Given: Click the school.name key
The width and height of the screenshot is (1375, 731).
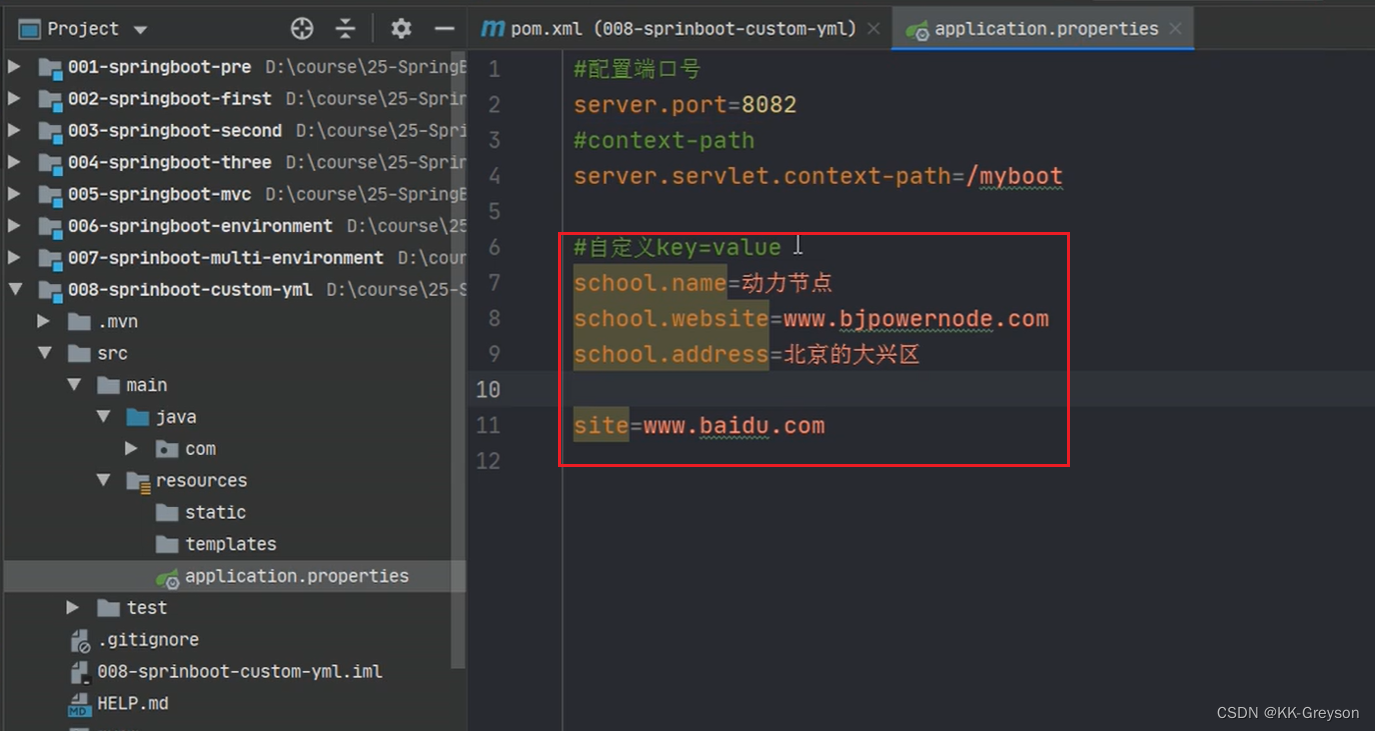Looking at the screenshot, I should tap(649, 283).
